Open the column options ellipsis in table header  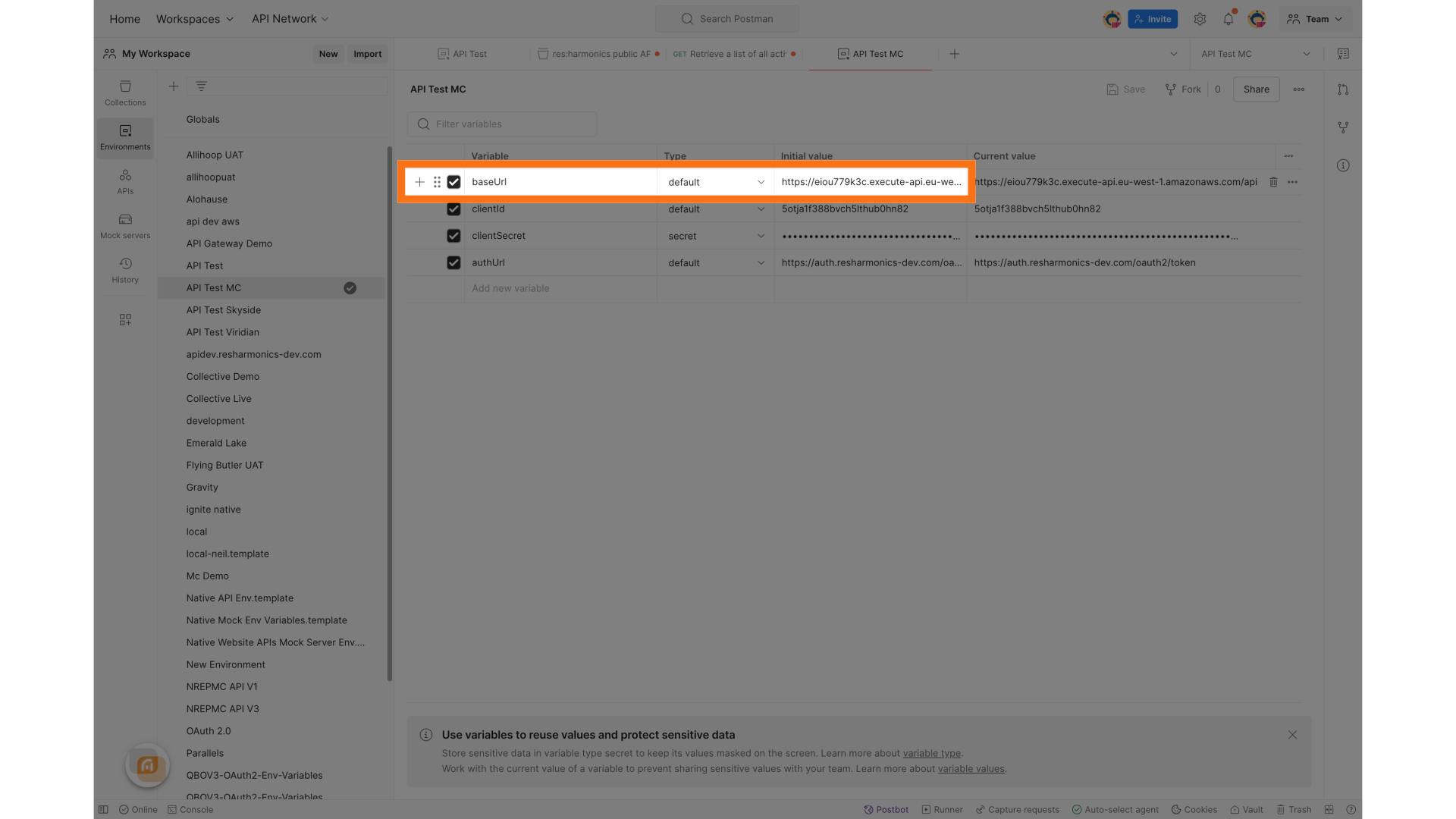[1288, 156]
